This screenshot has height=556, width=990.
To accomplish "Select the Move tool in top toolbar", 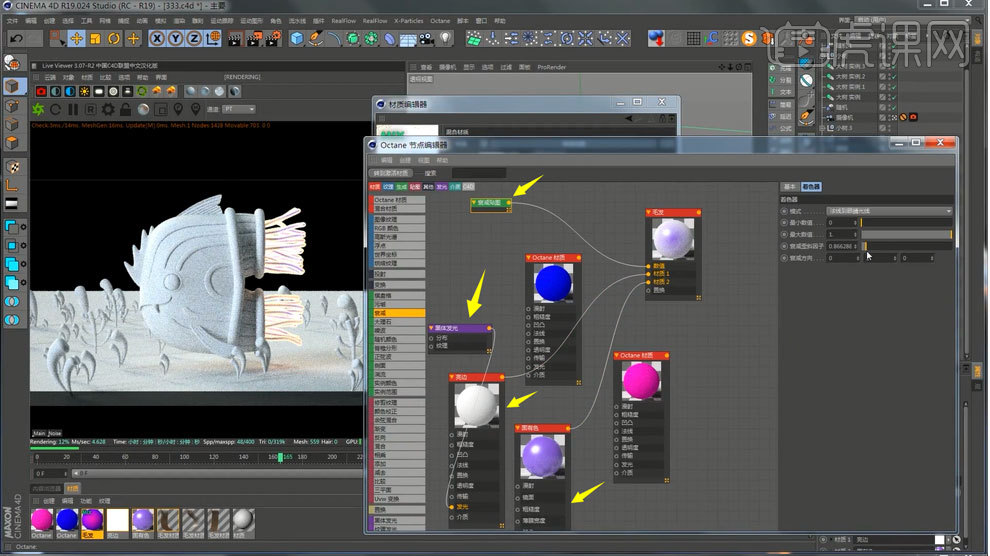I will pyautogui.click(x=76, y=38).
